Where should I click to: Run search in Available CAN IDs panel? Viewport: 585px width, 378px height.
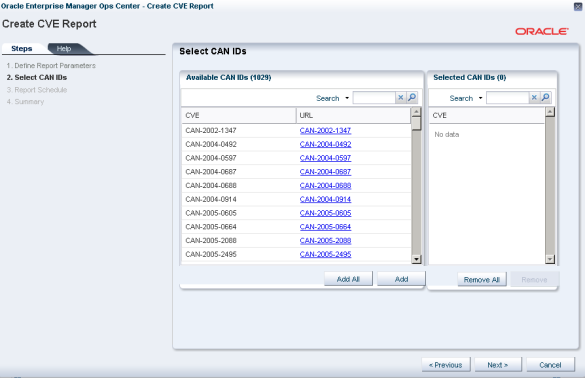(x=412, y=97)
